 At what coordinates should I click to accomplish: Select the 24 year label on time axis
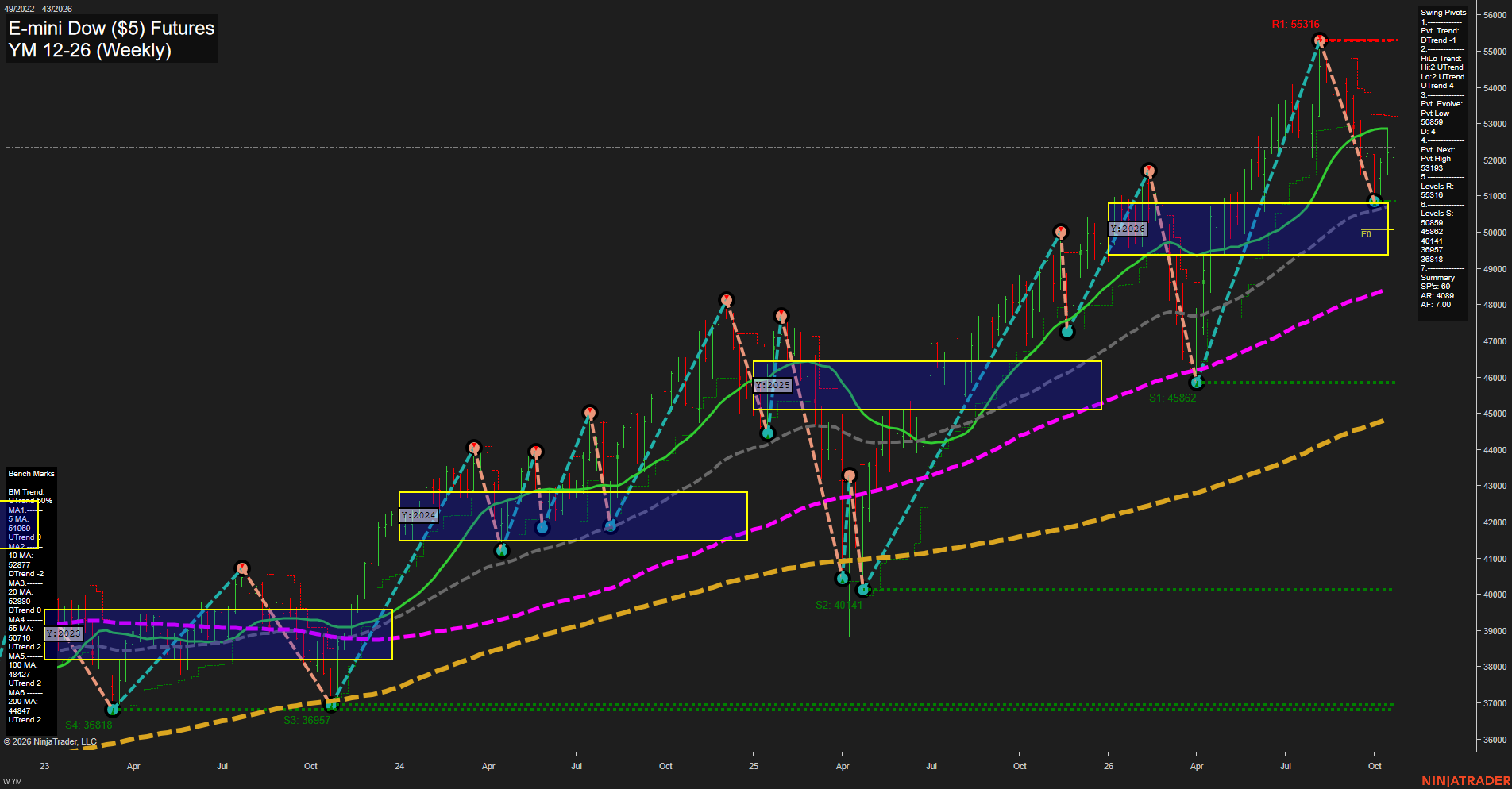(399, 766)
